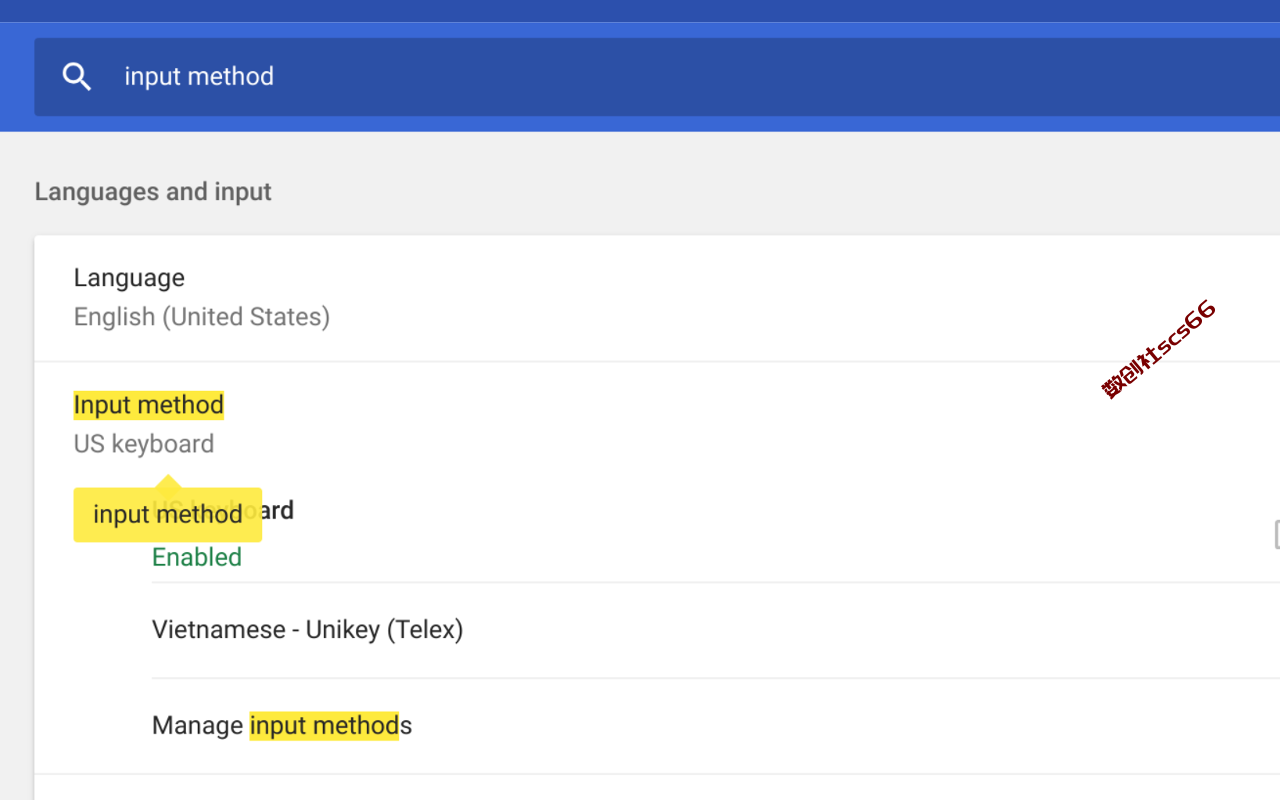Click the magnifier search icon
Image resolution: width=1280 pixels, height=800 pixels.
tap(77, 77)
